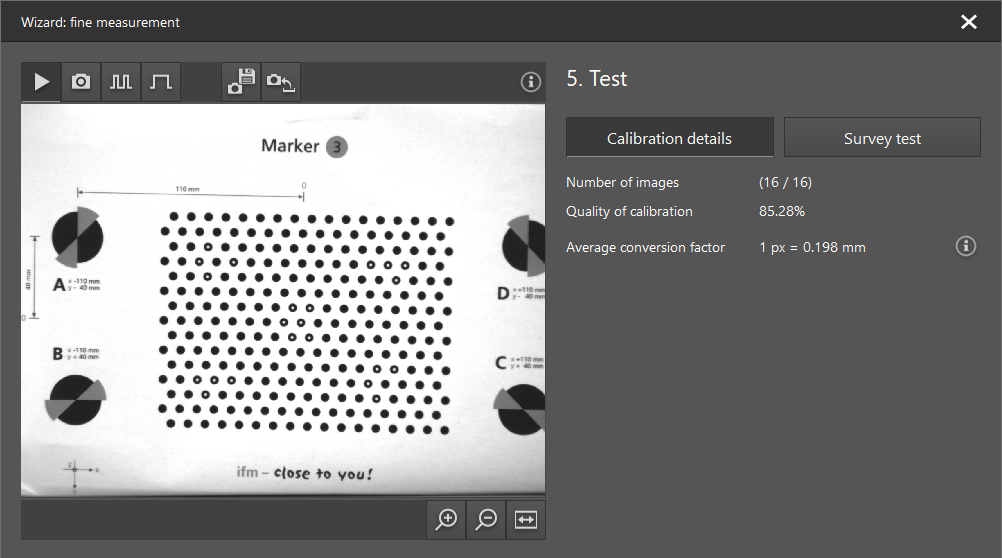Open the image toolbar info icon

coord(531,82)
